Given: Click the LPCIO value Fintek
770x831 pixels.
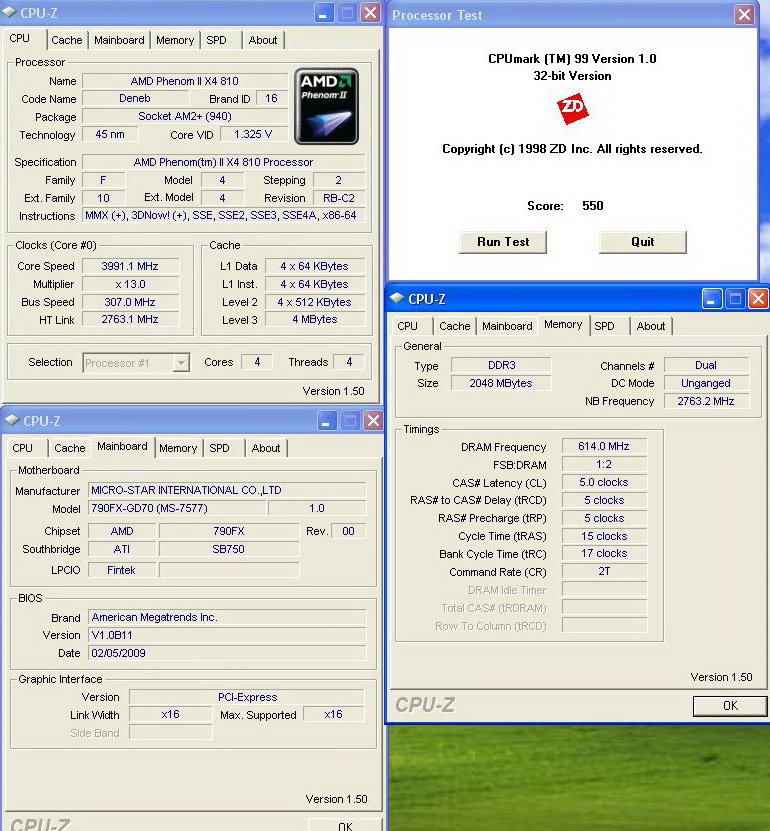Looking at the screenshot, I should tap(122, 570).
